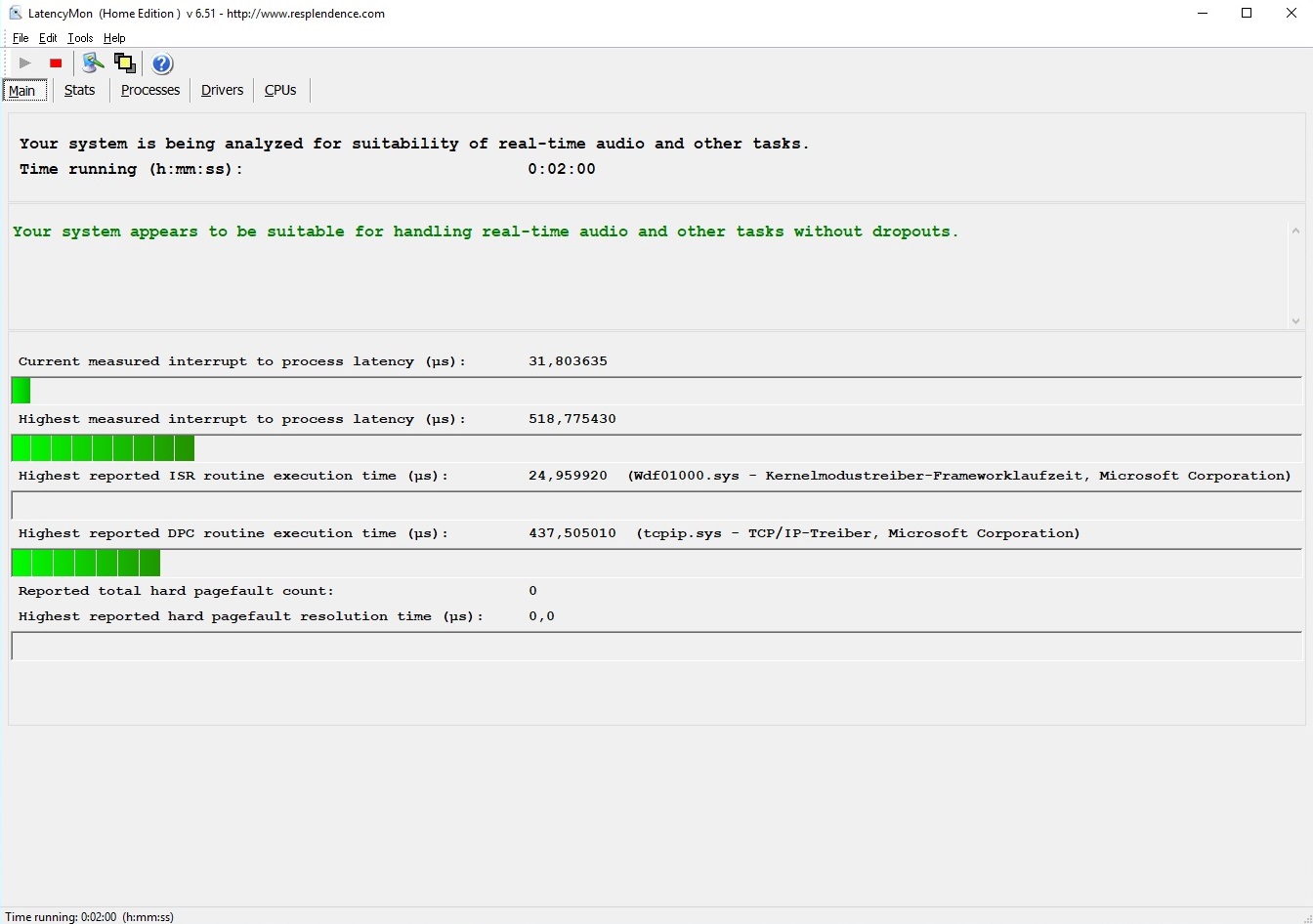The width and height of the screenshot is (1313, 924).
Task: Open the Processes tab
Action: point(150,90)
